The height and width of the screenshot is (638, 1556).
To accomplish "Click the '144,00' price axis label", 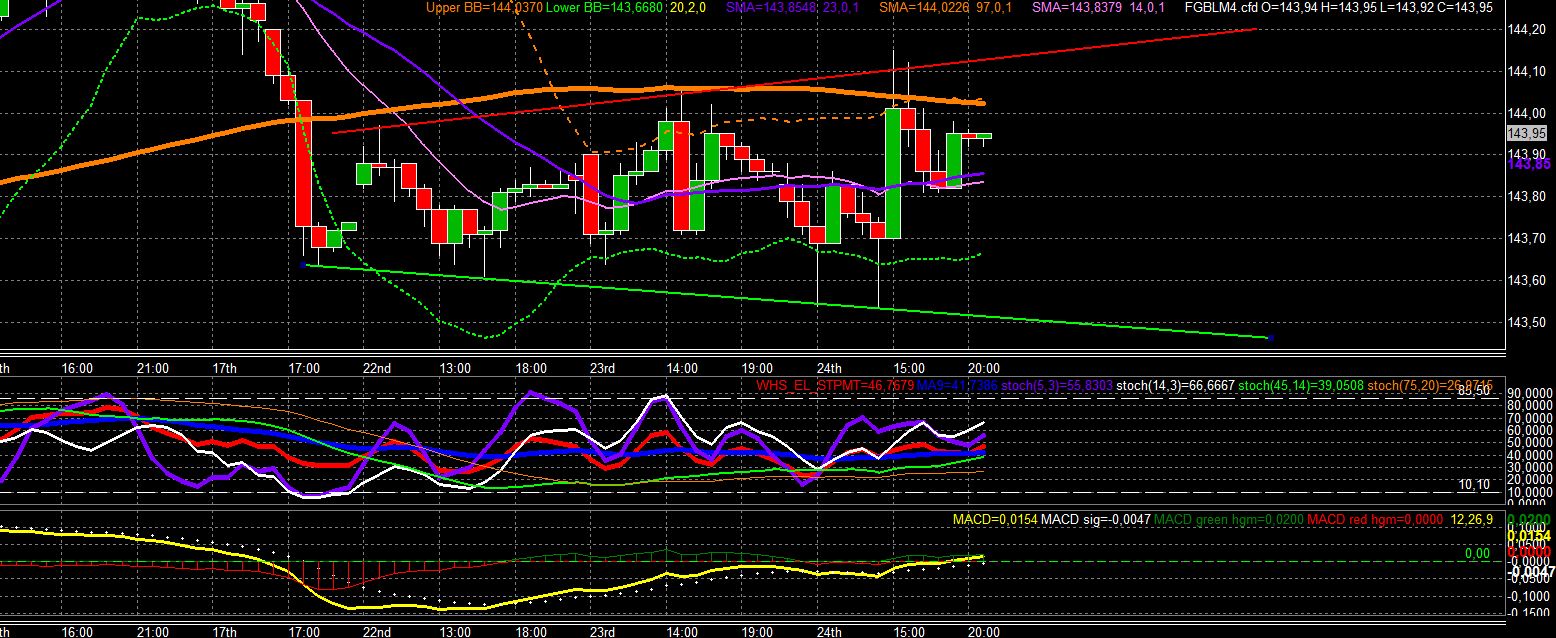I will click(1526, 114).
